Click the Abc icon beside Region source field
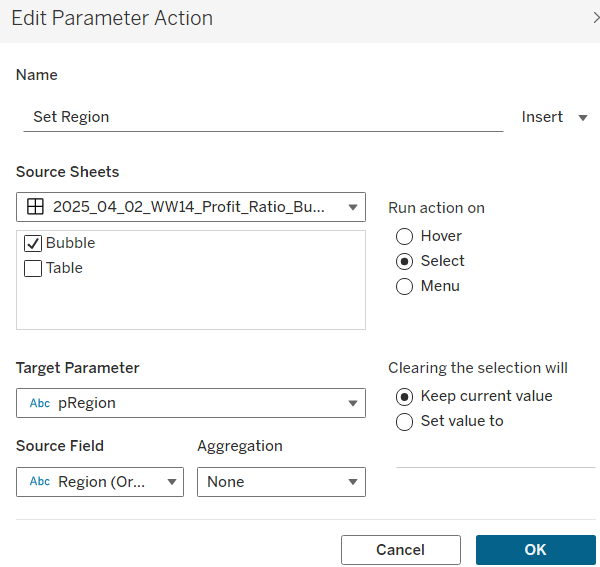The image size is (600, 567). [40, 482]
